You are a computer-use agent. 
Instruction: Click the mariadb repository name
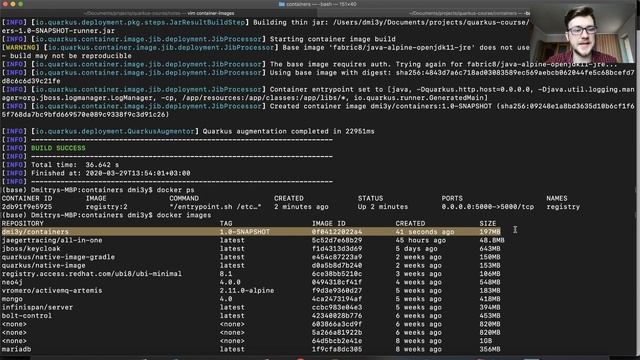[x=16, y=349]
